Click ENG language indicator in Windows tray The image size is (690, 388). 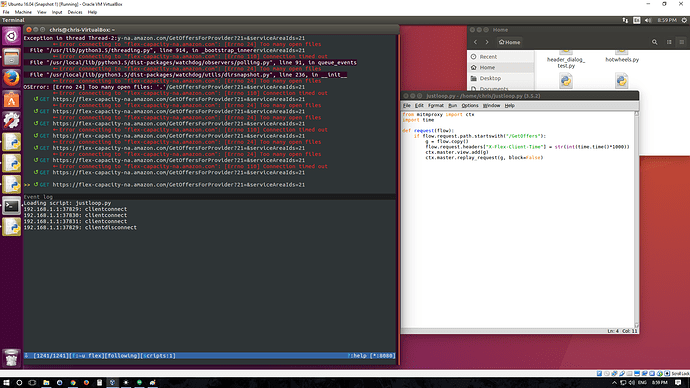pyautogui.click(x=642, y=383)
